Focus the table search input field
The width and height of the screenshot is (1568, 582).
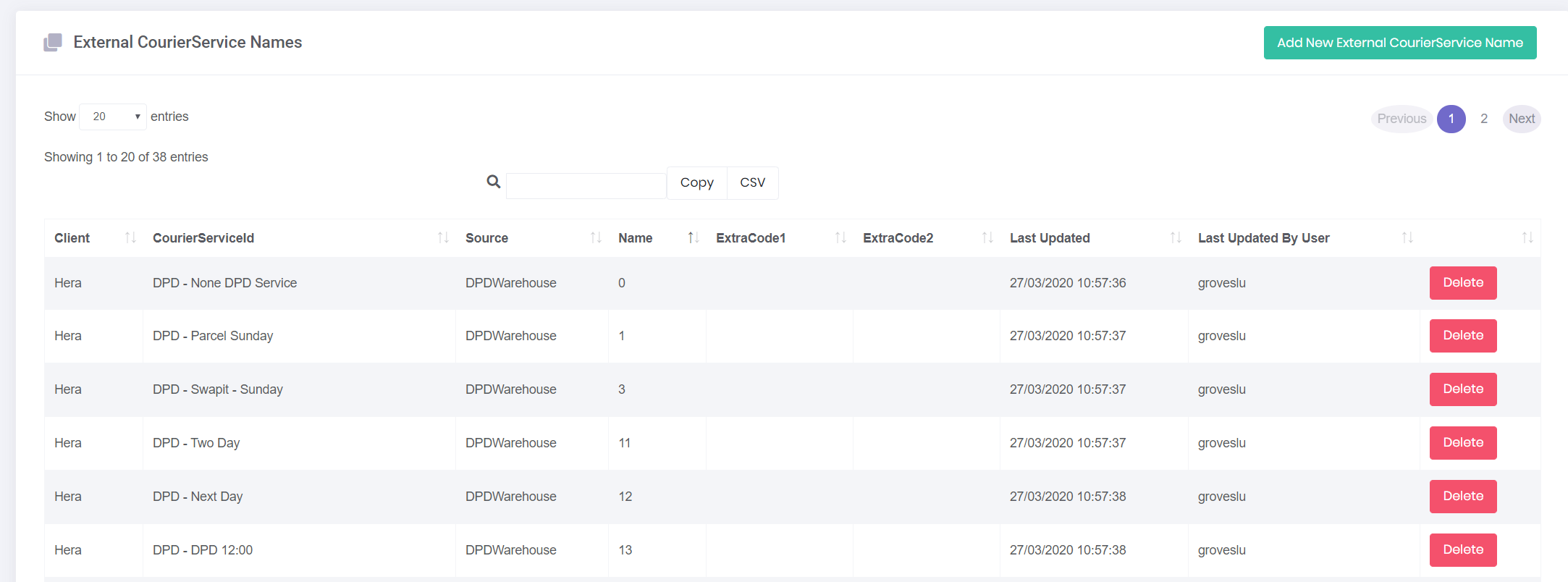coord(586,186)
